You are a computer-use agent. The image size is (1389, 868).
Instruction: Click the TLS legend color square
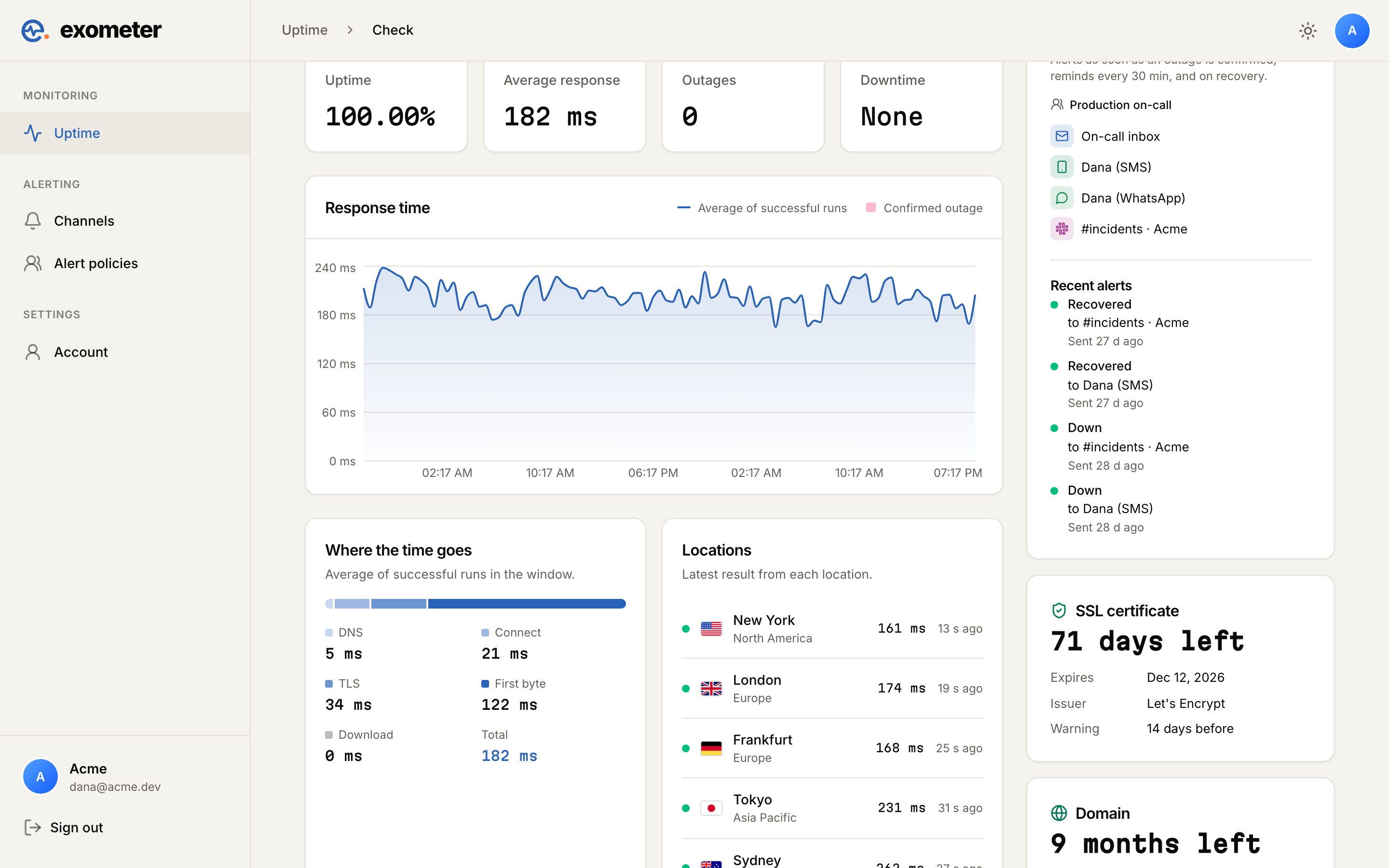point(329,683)
